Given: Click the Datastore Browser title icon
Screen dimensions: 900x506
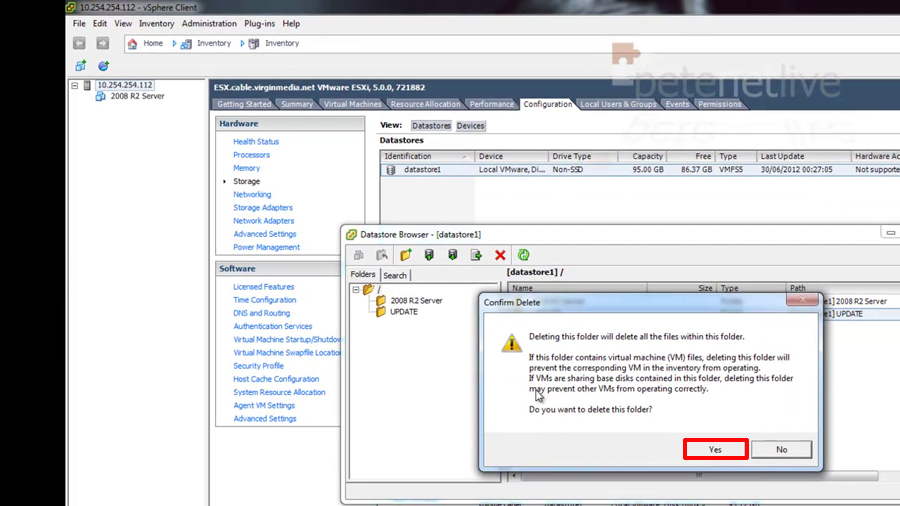Looking at the screenshot, I should (x=351, y=234).
